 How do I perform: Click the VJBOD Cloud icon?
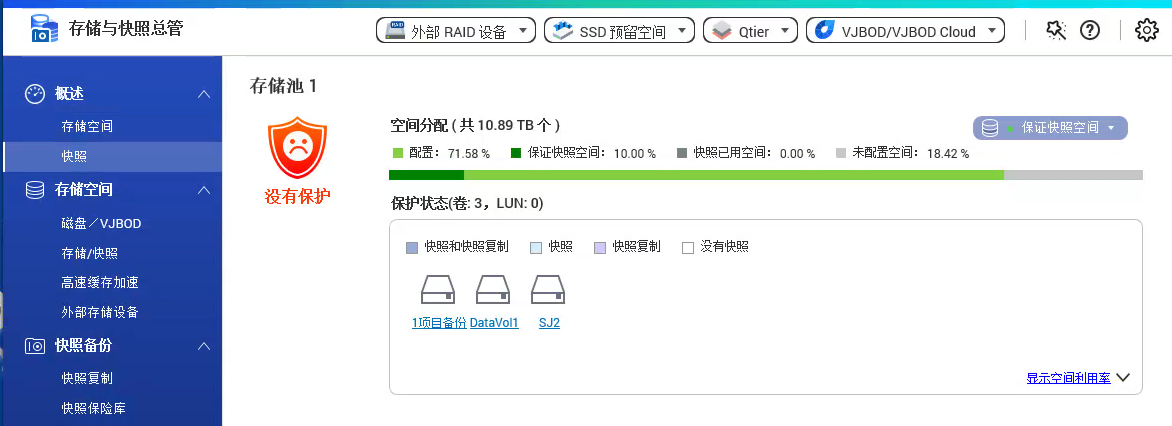(824, 31)
